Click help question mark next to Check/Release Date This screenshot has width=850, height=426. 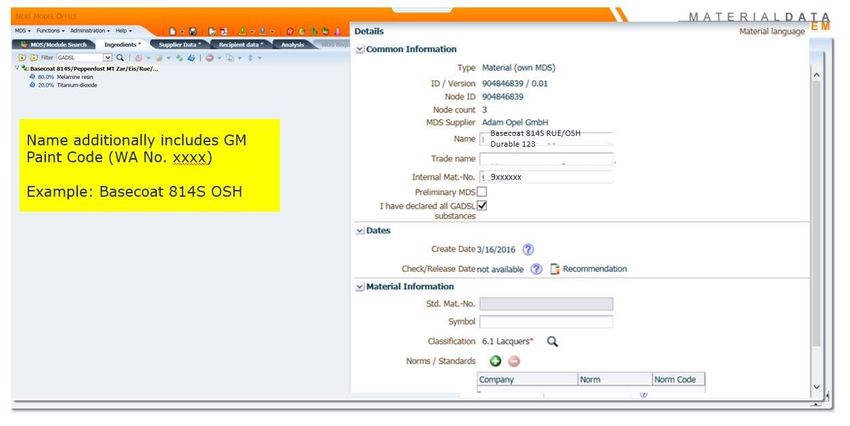(536, 269)
